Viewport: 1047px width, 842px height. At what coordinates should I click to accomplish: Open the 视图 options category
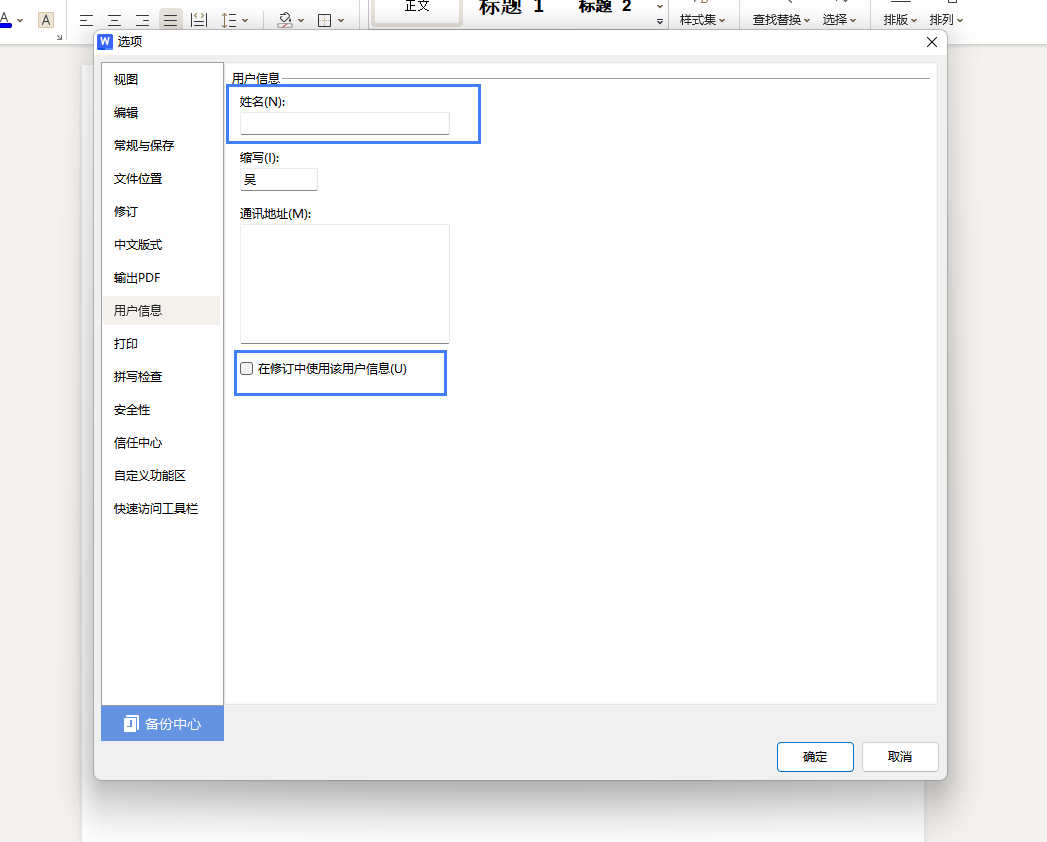pyautogui.click(x=162, y=79)
